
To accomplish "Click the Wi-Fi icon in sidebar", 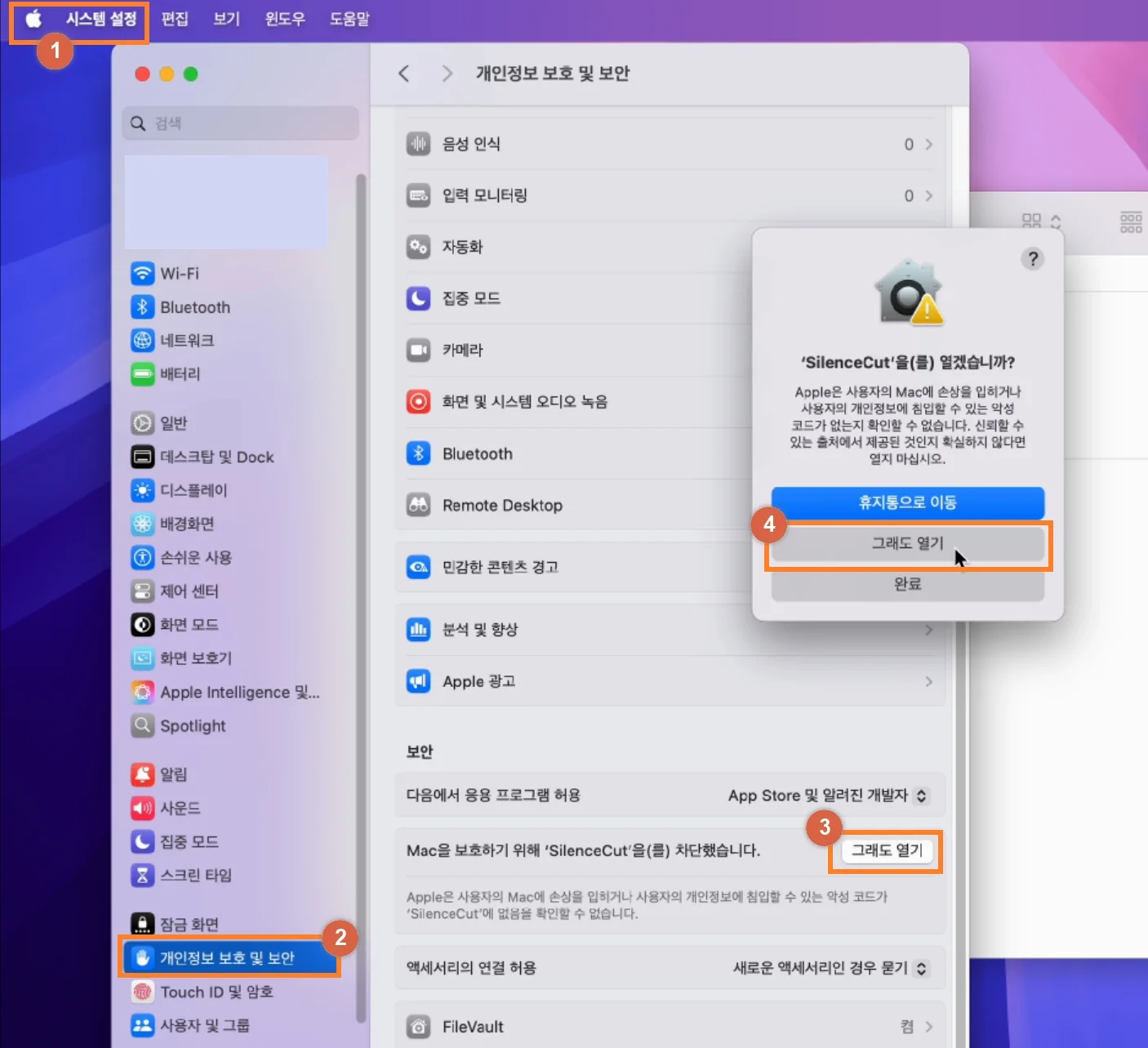I will [143, 274].
